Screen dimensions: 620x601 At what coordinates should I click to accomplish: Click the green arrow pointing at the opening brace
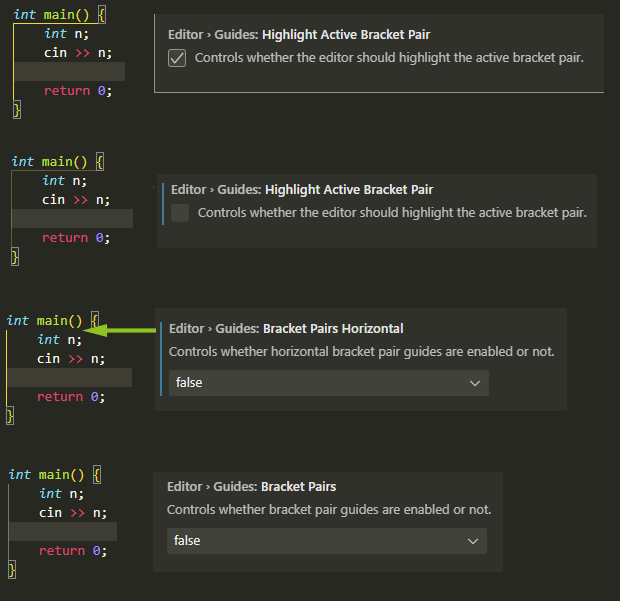pyautogui.click(x=120, y=330)
